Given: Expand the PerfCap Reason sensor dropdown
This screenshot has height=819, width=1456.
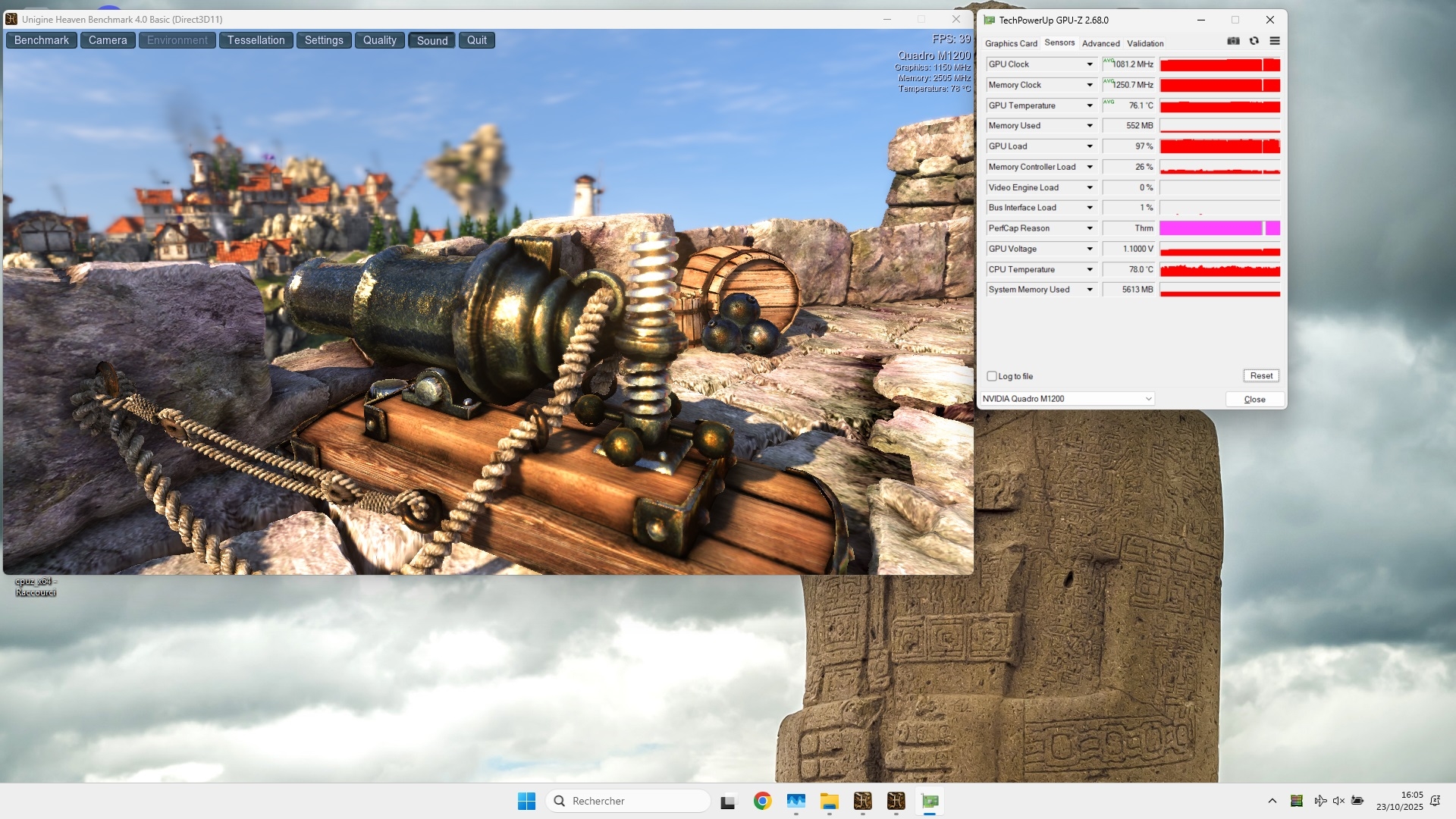Looking at the screenshot, I should tap(1090, 228).
